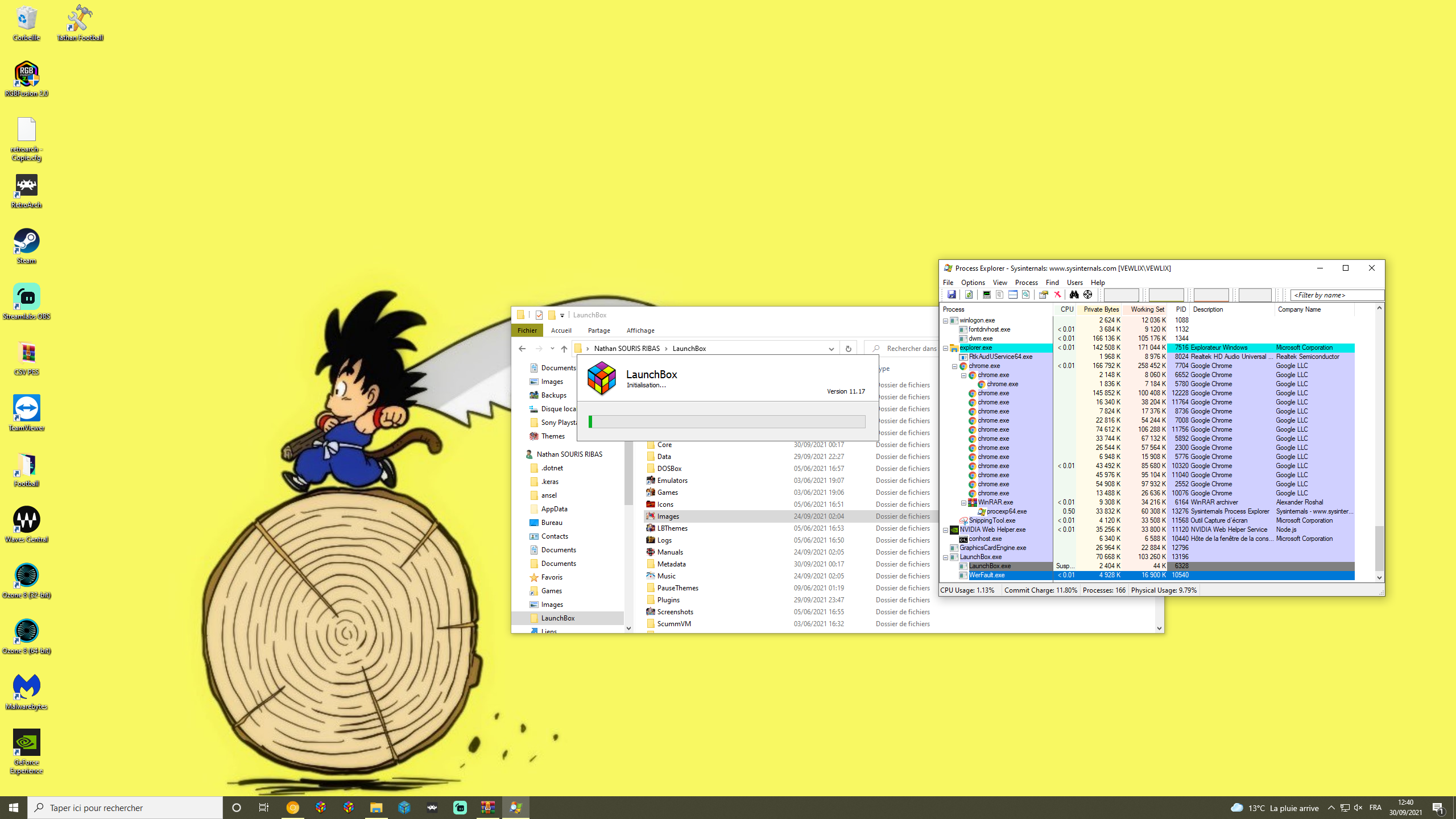Select the Steam desktop shortcut
This screenshot has height=819, width=1456.
click(26, 247)
